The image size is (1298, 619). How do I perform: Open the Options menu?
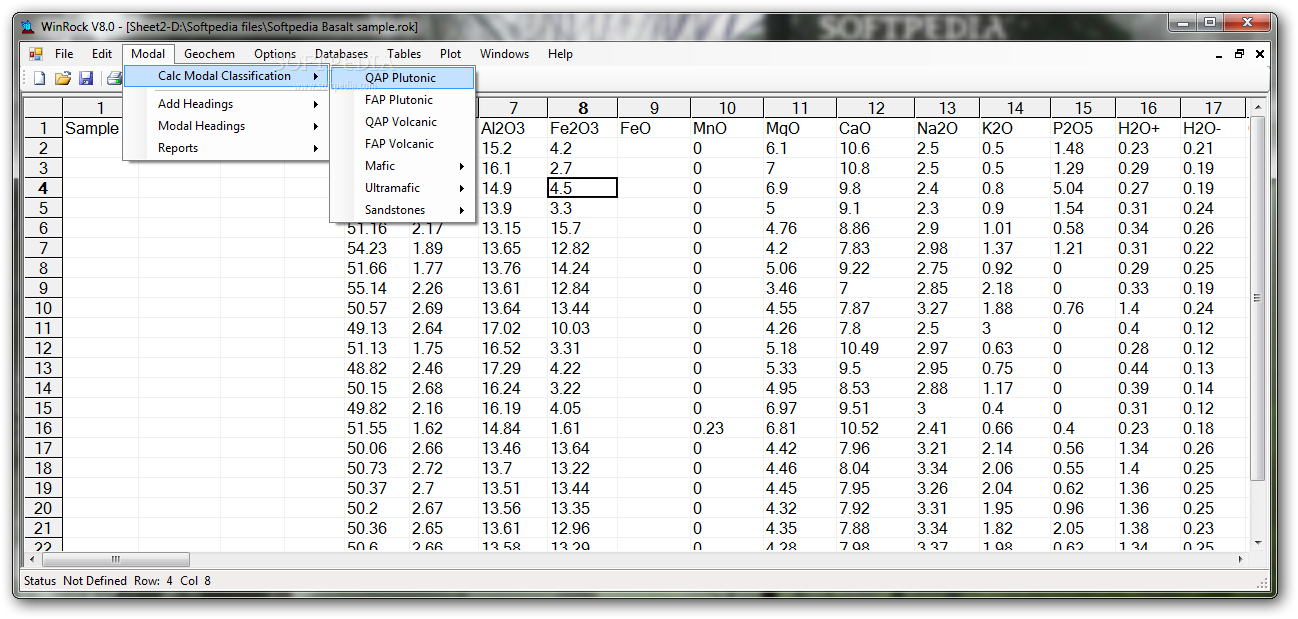coord(275,54)
